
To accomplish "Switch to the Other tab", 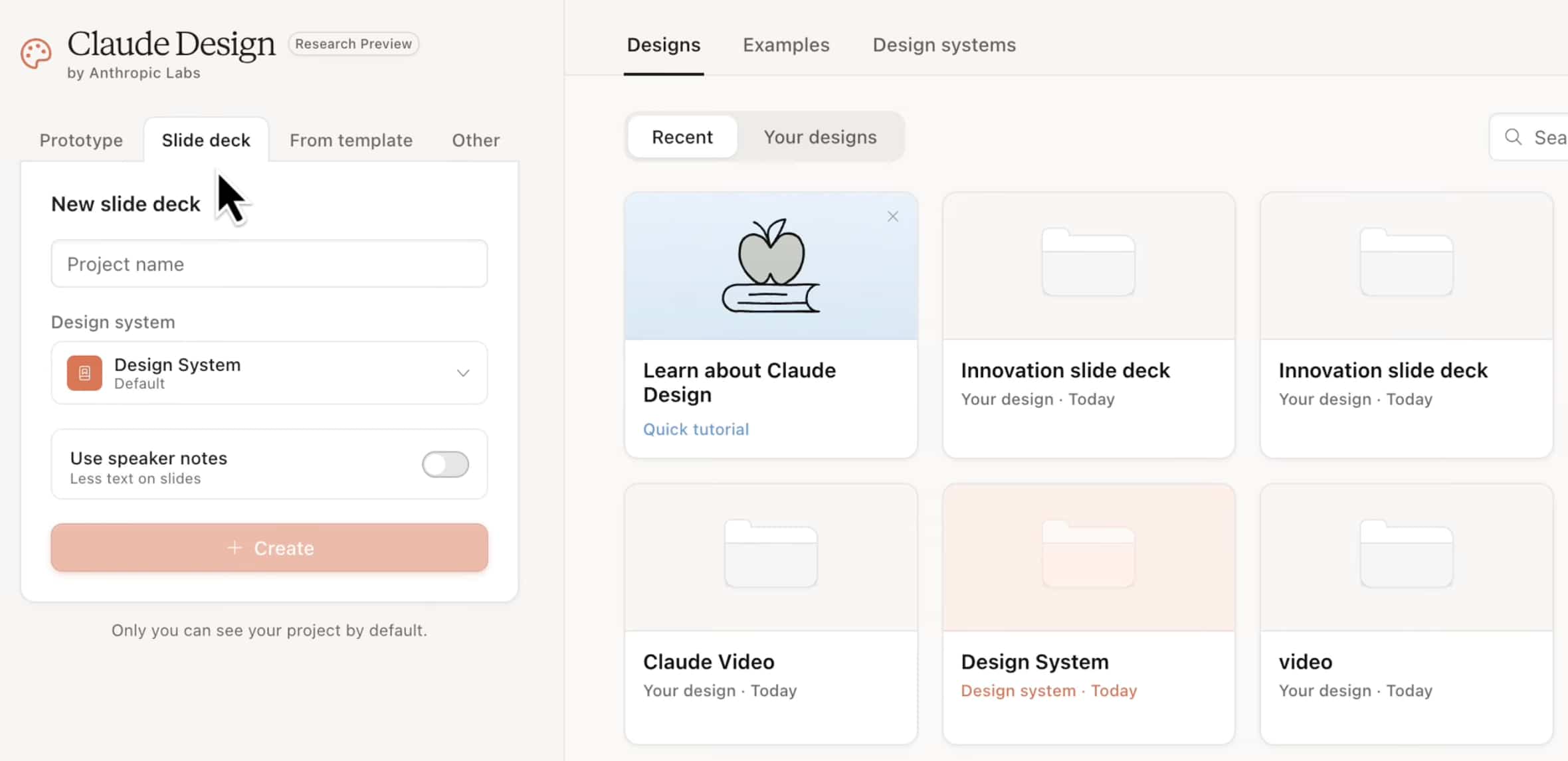I will point(476,140).
